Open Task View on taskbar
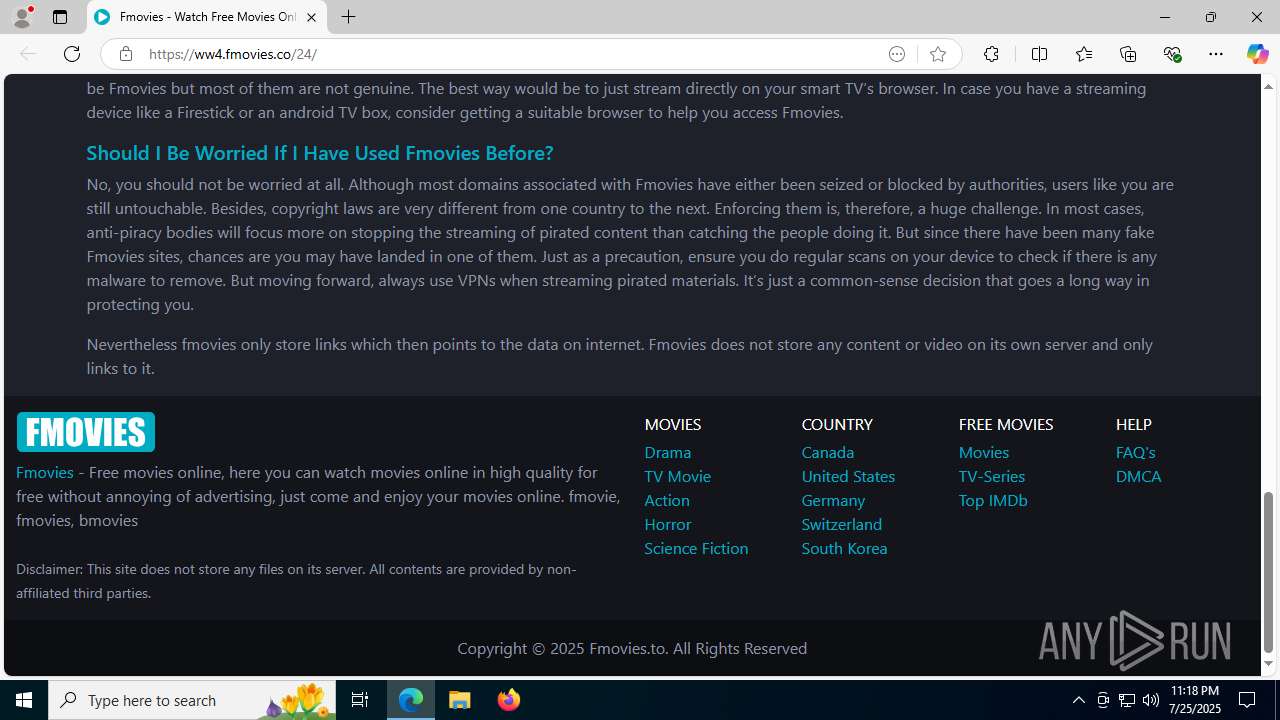The height and width of the screenshot is (720, 1280). [360, 700]
